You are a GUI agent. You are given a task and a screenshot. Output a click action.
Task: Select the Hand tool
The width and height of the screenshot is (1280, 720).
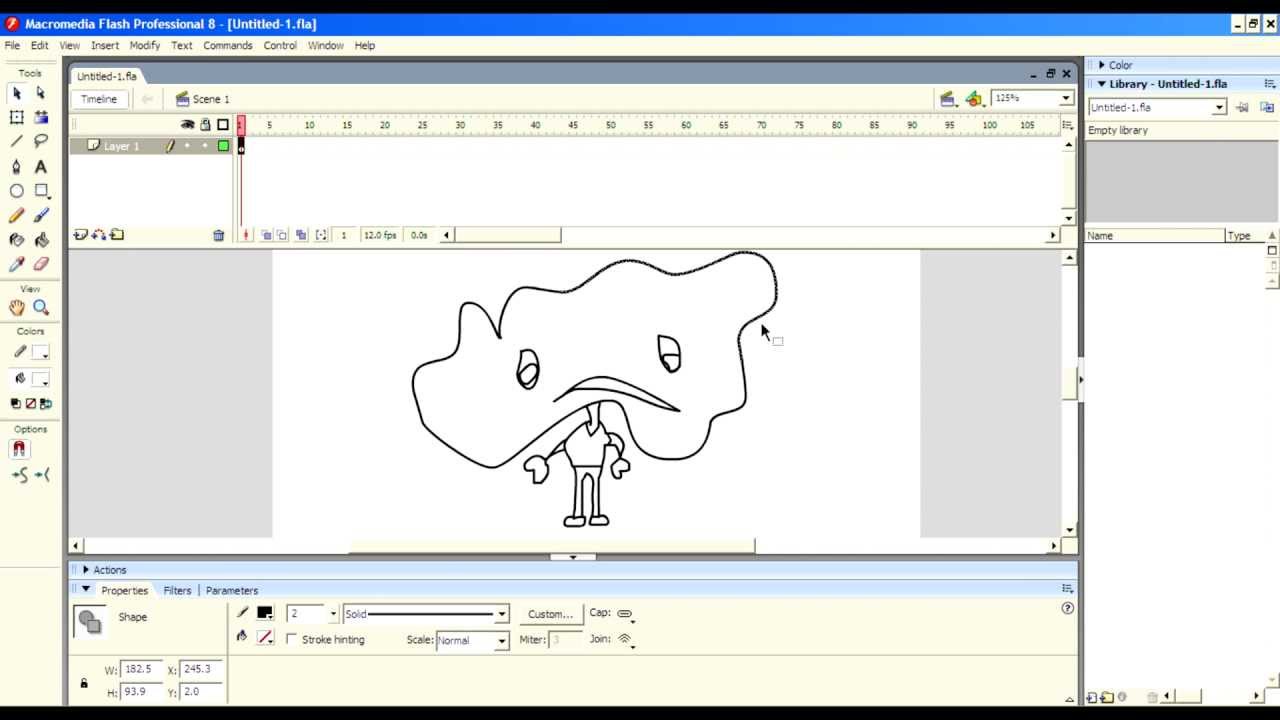[x=16, y=308]
